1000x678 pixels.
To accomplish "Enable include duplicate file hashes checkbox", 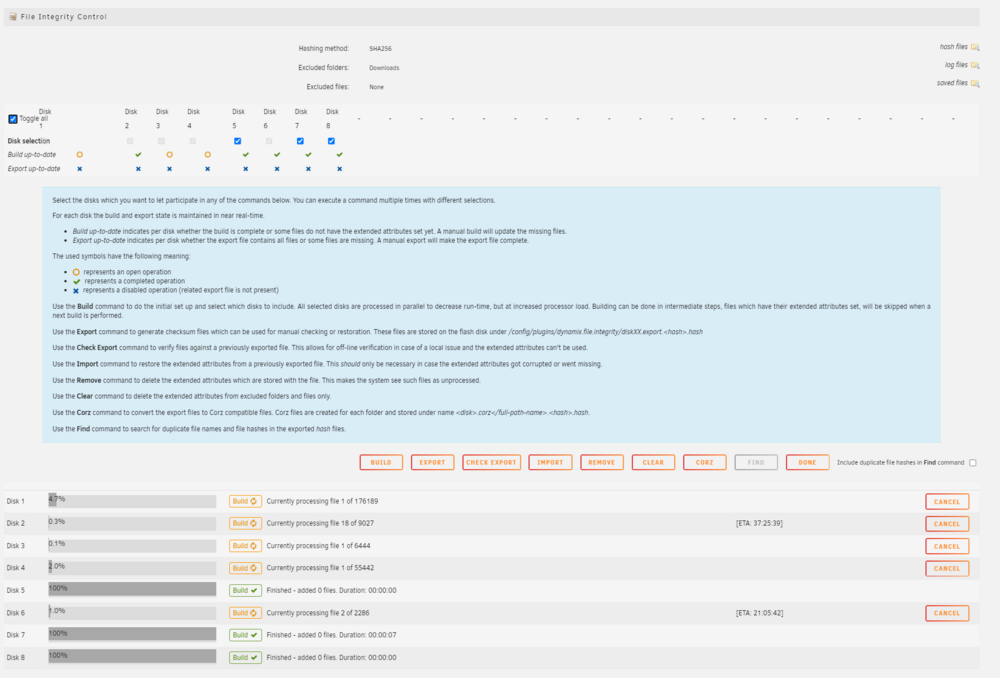I will (x=973, y=463).
